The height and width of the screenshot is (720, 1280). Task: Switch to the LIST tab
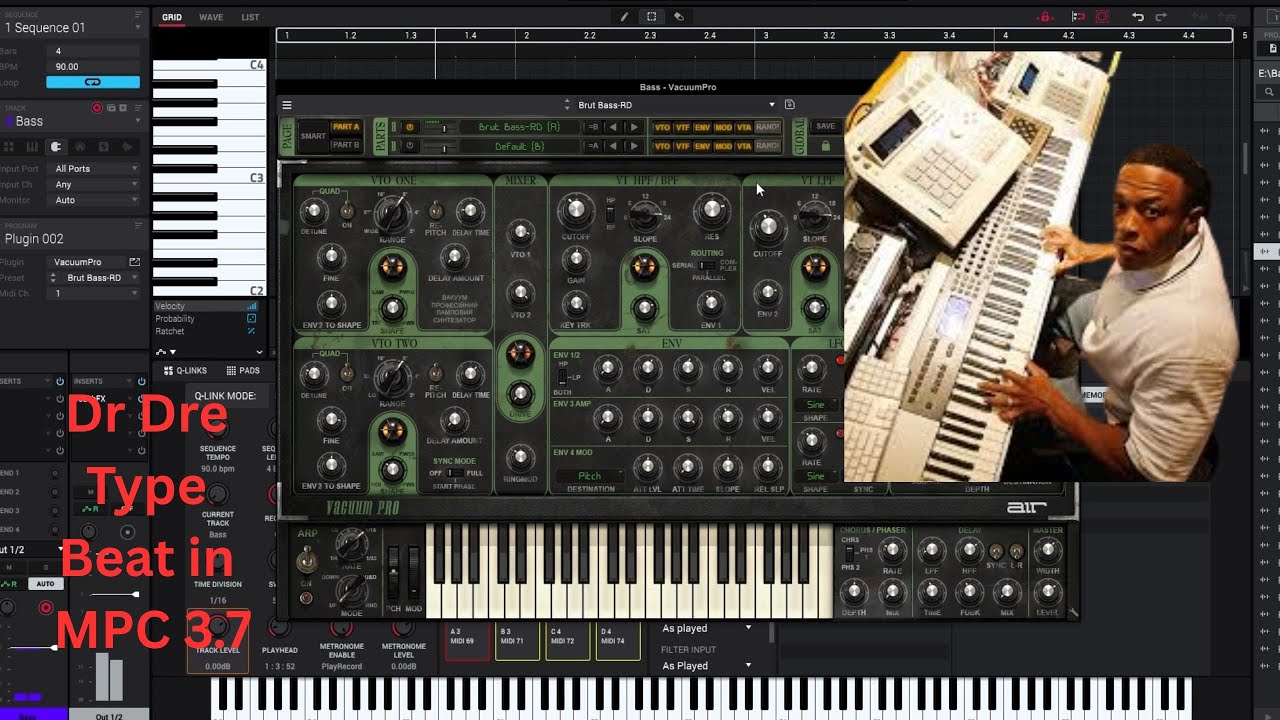pyautogui.click(x=250, y=17)
